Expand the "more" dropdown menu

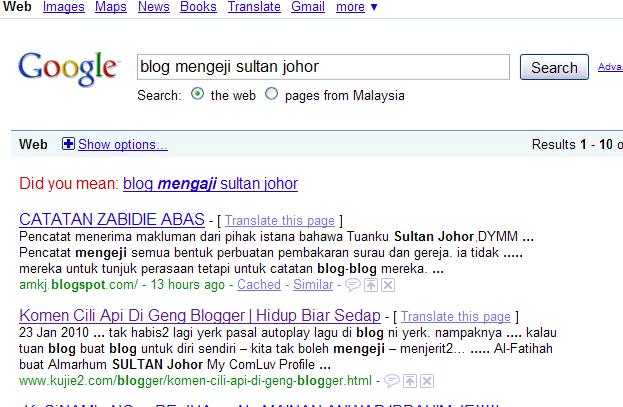tap(356, 7)
